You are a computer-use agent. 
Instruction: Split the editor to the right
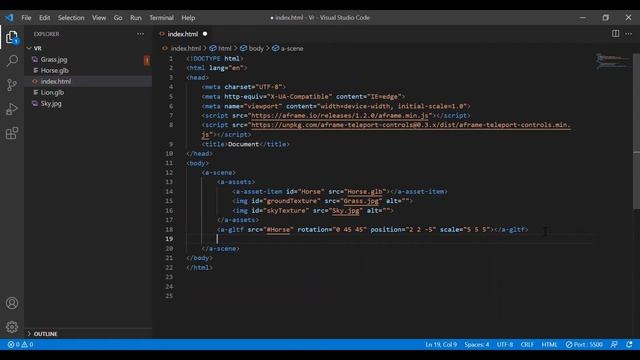point(615,33)
